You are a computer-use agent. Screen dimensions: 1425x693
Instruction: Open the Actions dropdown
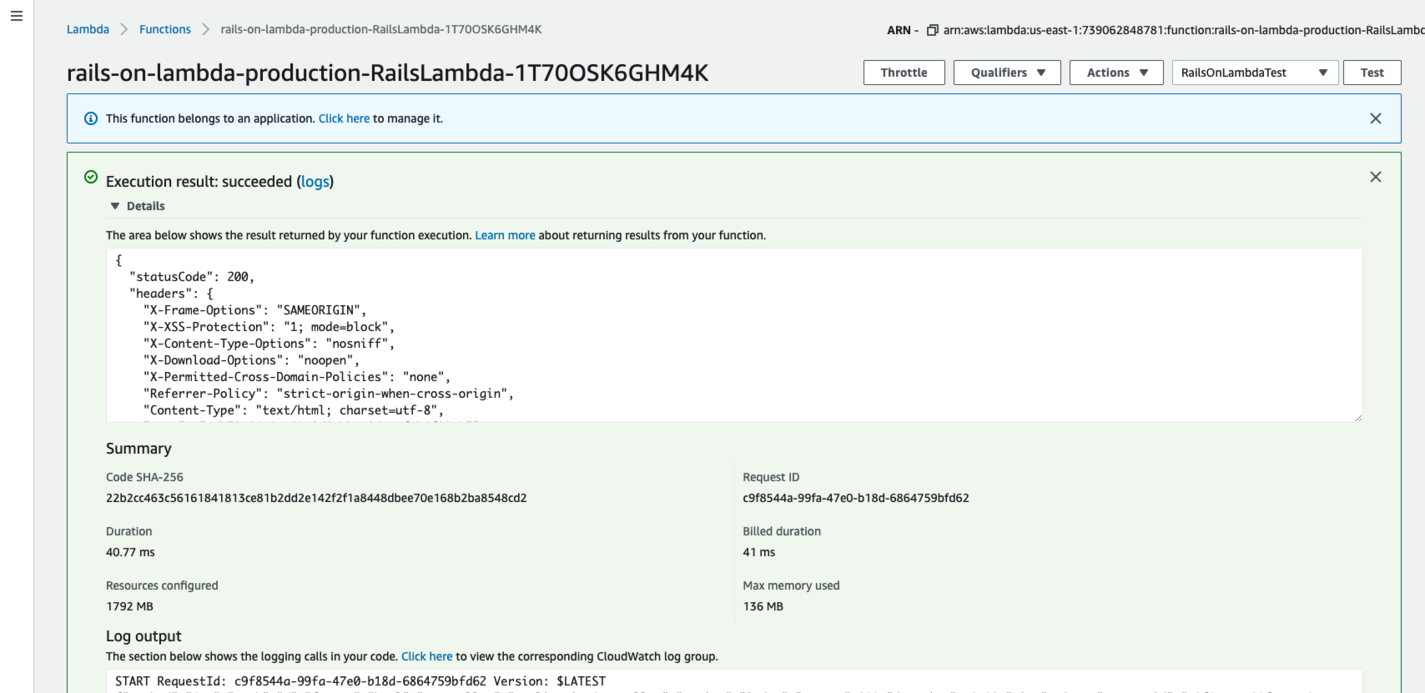1116,72
